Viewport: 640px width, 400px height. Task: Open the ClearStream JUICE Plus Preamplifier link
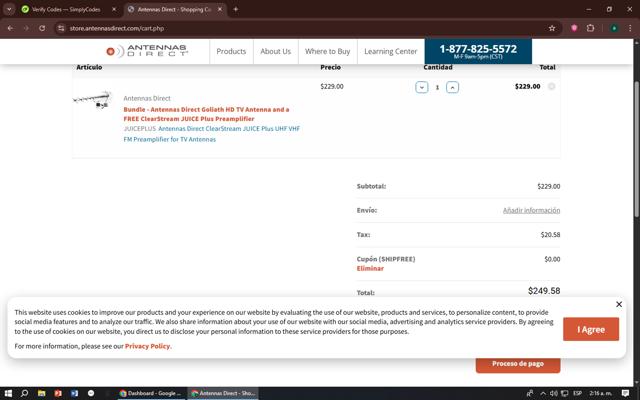212,134
